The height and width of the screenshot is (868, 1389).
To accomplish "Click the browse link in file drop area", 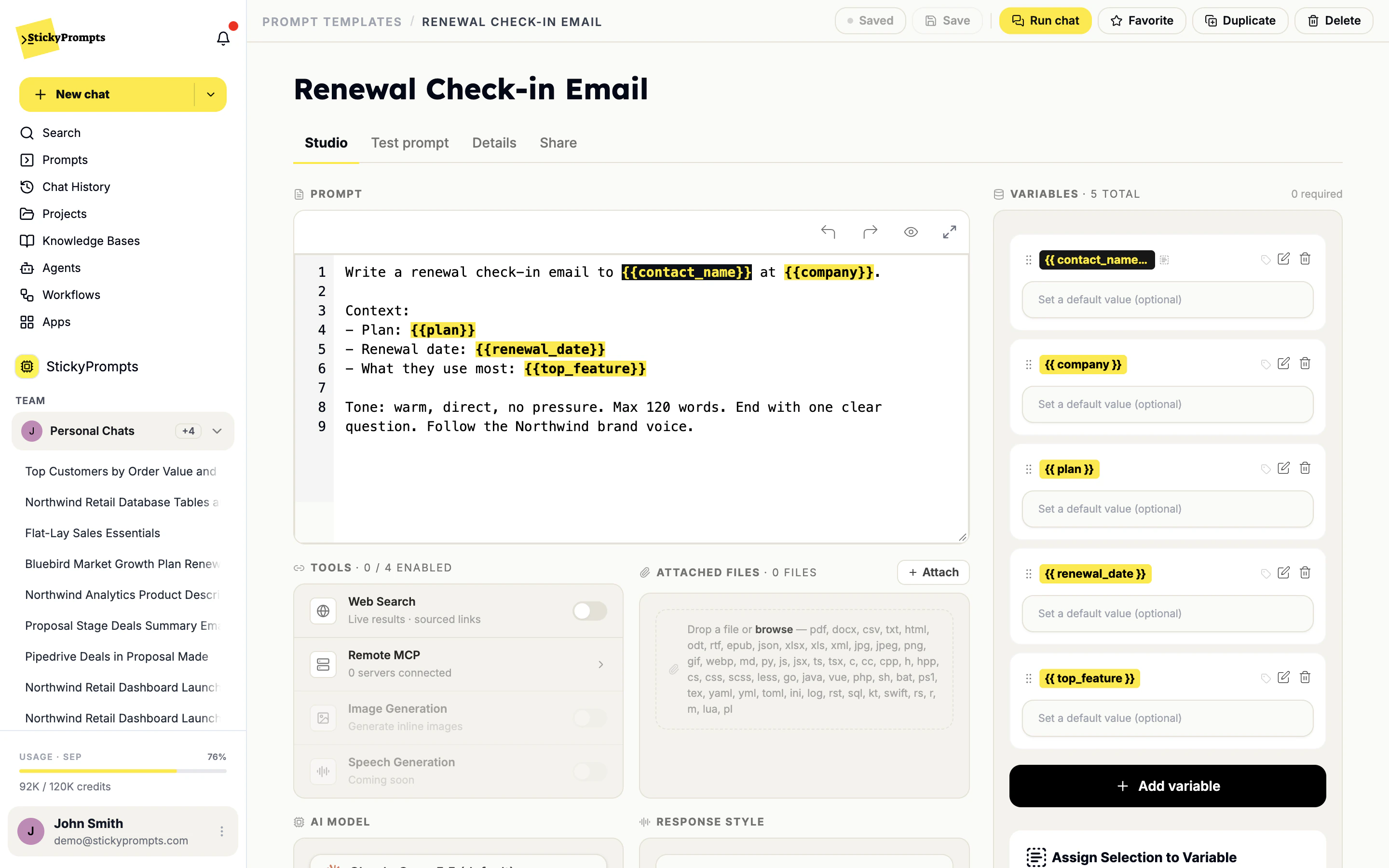I will coord(774,629).
